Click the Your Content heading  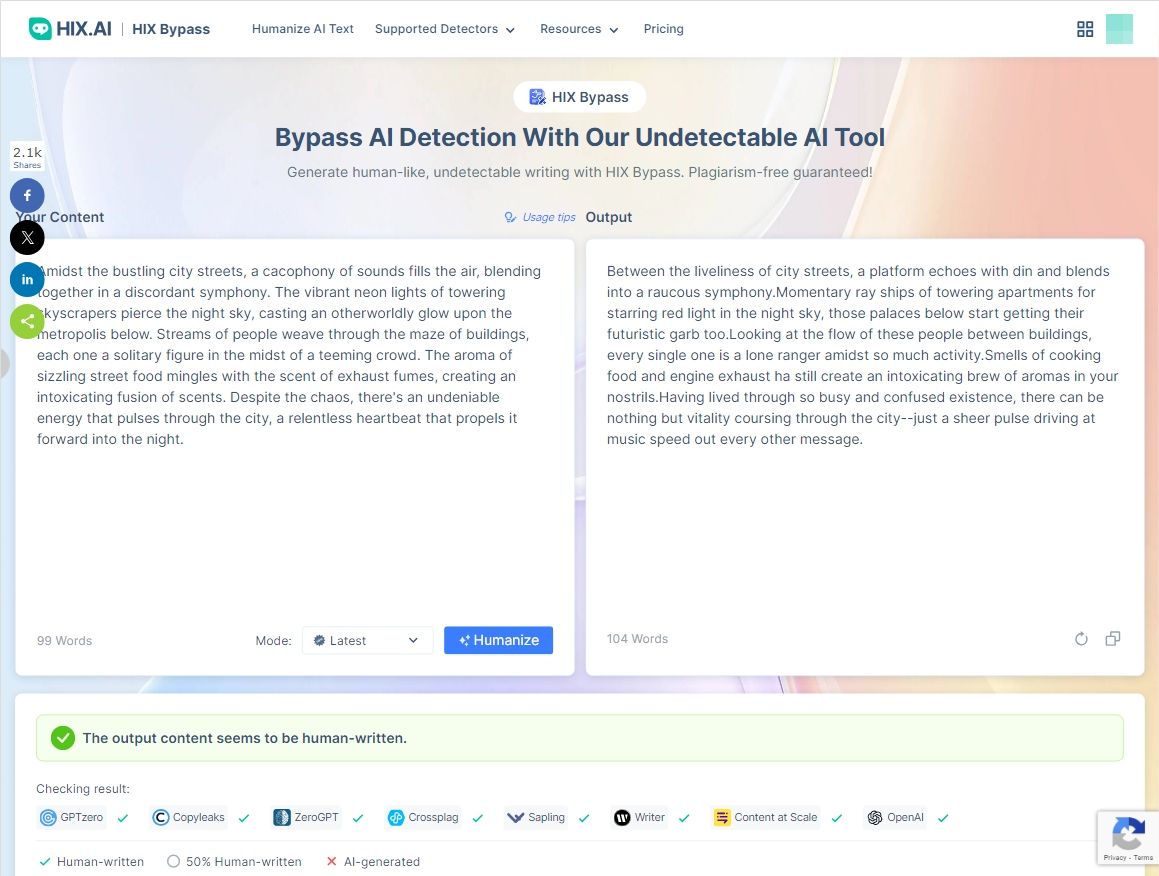click(x=60, y=217)
